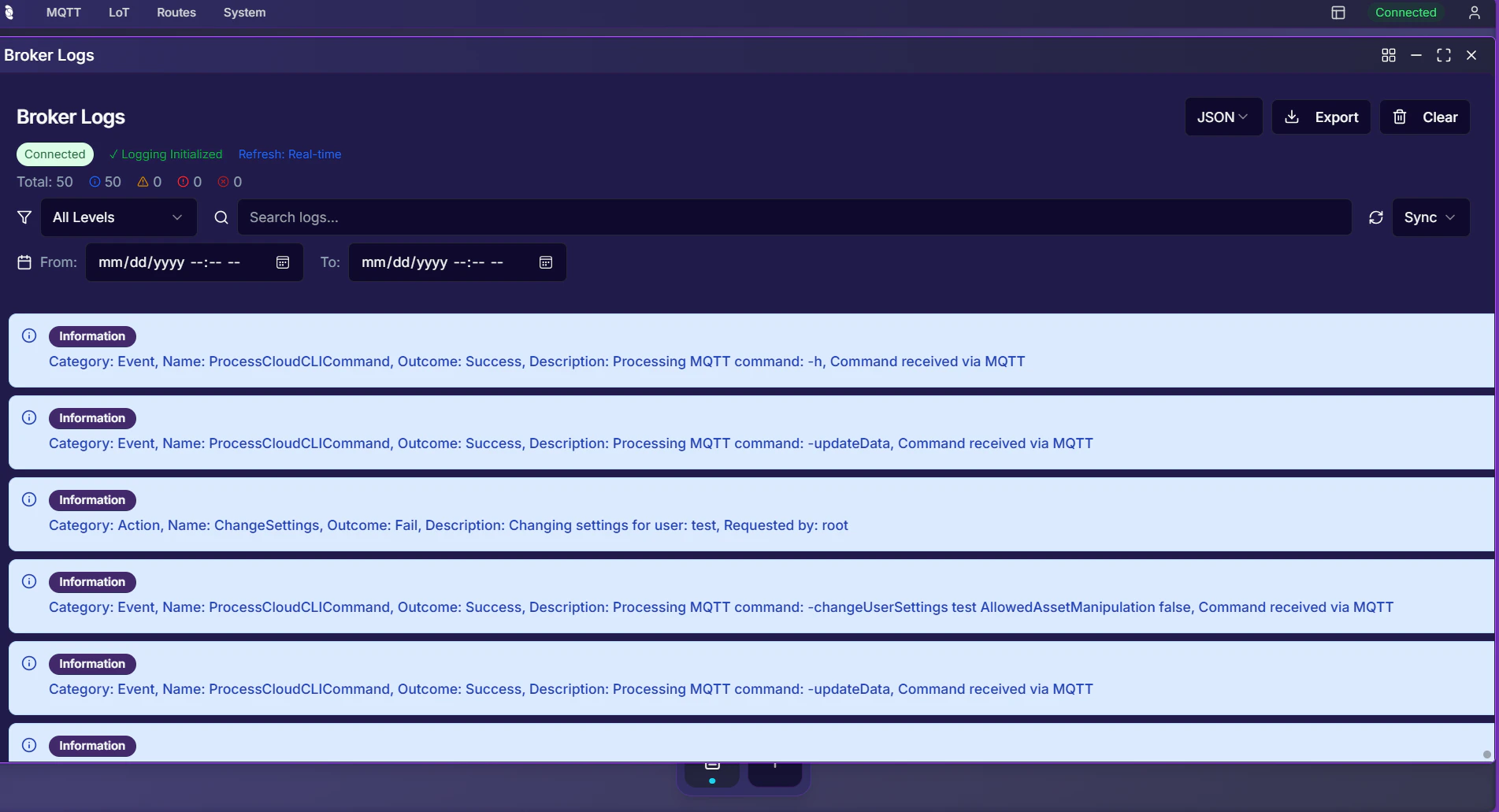Screen dimensions: 1499x812
Task: Open the Routes menu
Action: (x=176, y=13)
